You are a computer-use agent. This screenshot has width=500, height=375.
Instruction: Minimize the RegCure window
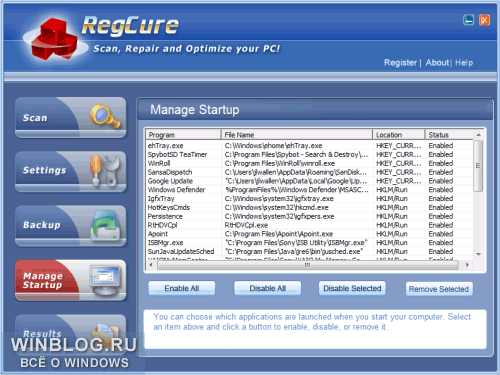[468, 20]
